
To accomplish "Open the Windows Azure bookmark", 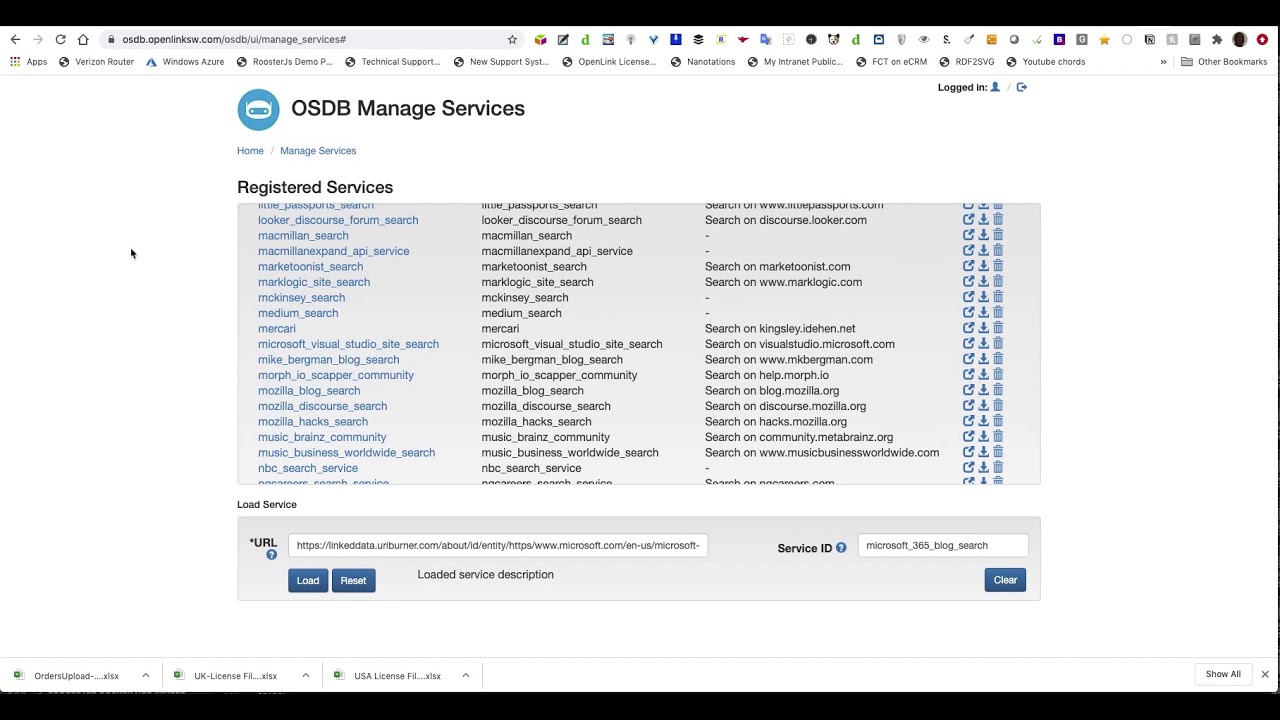I will [185, 62].
